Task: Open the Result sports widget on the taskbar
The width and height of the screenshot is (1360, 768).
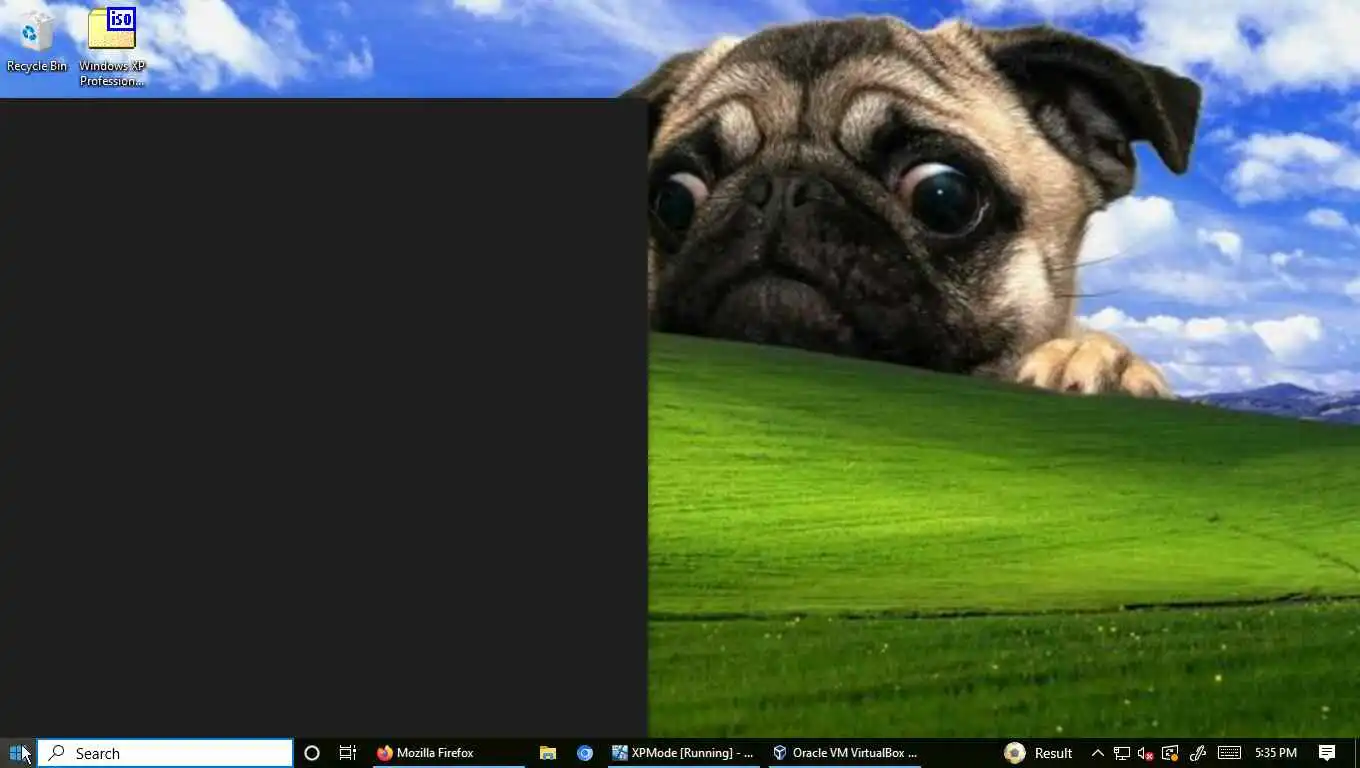Action: click(x=1039, y=753)
